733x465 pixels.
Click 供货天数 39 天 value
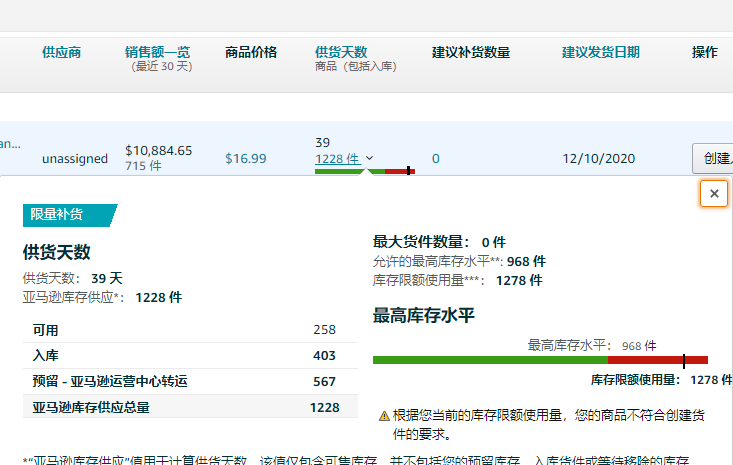click(x=107, y=279)
